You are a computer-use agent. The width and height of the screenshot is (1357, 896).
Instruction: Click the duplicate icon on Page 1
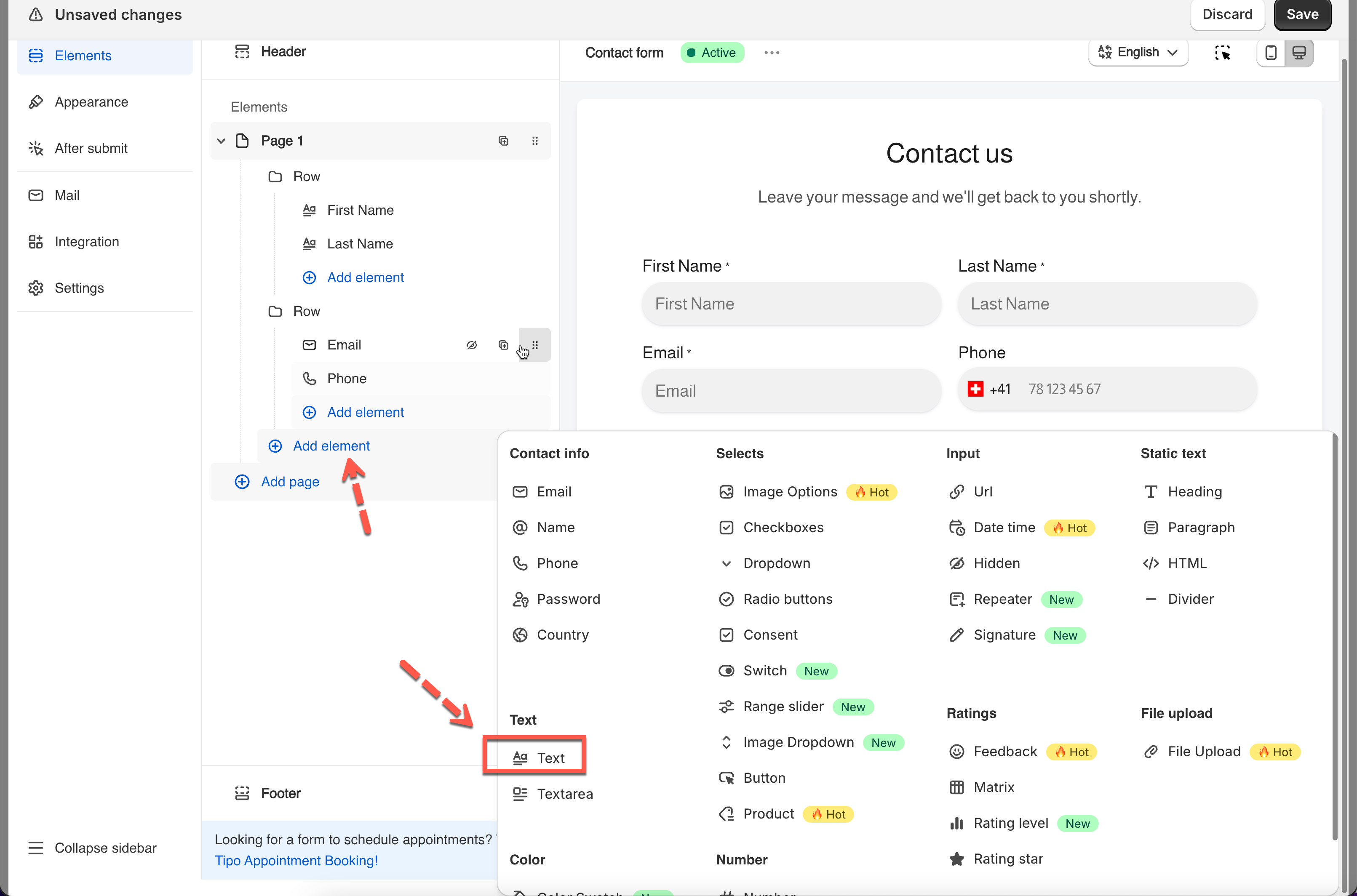[x=503, y=141]
